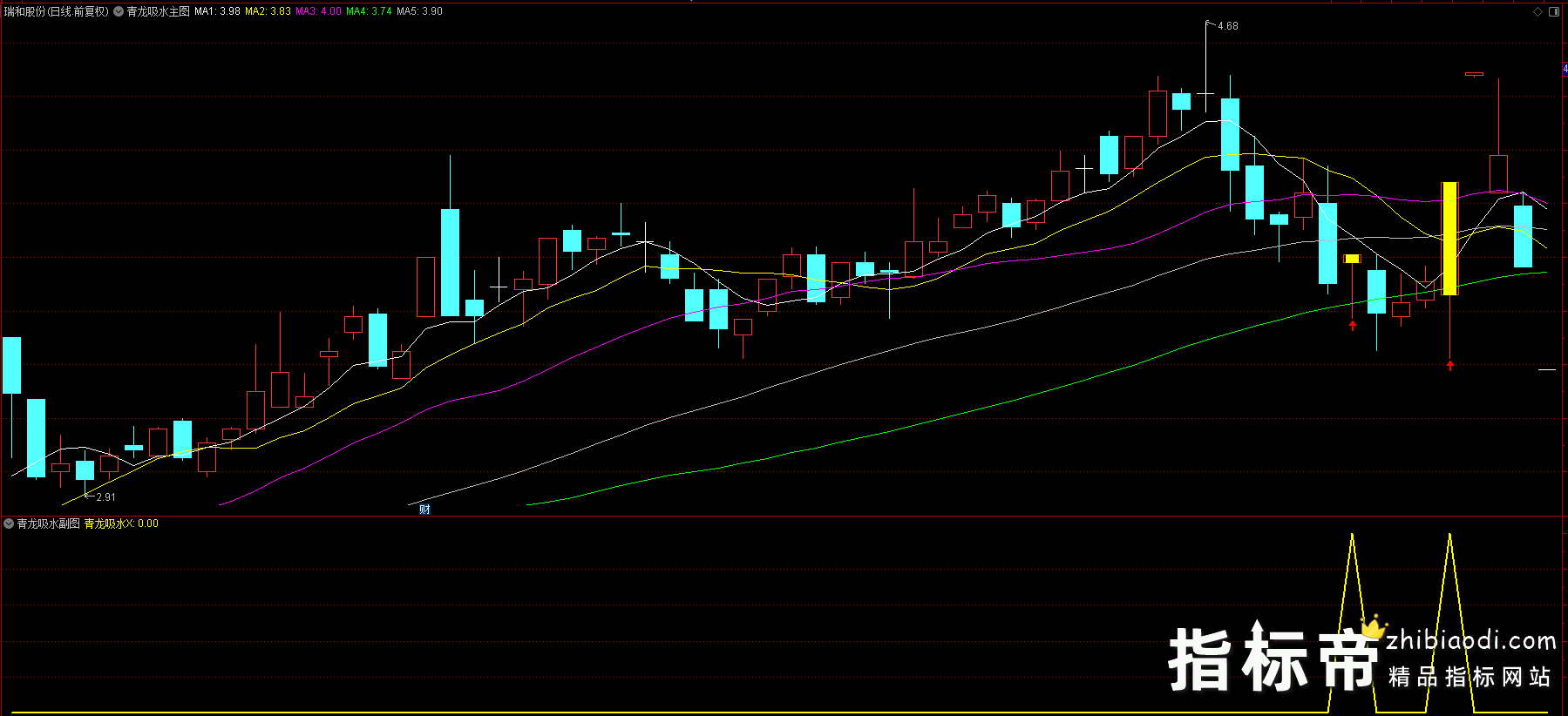1568x716 pixels.
Task: Select the 青龙吸水主图 indicator name
Action: pyautogui.click(x=158, y=12)
